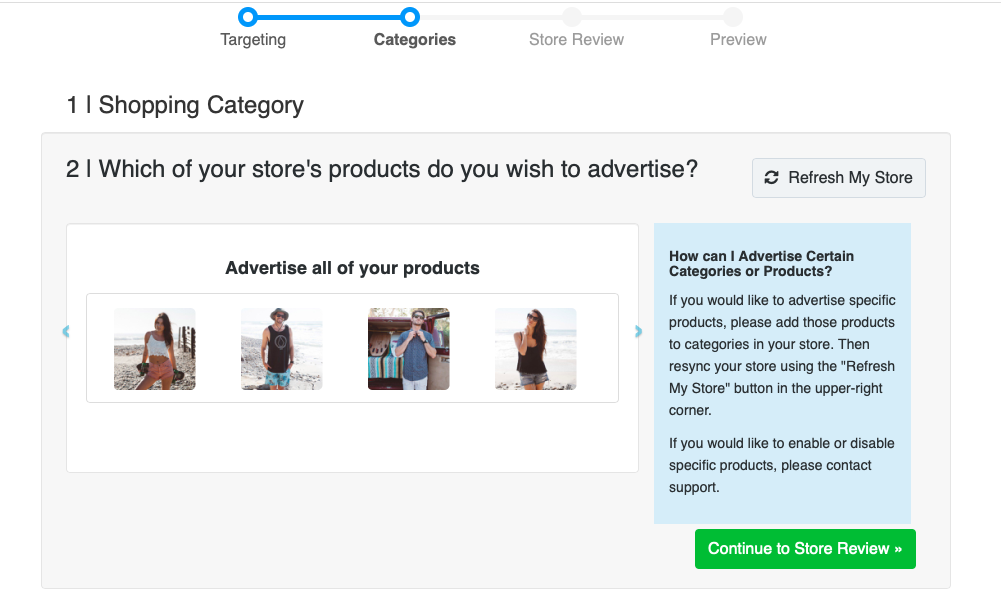Viewport: 1001px width, 614px height.
Task: Click the right carousel arrow
Action: click(638, 331)
